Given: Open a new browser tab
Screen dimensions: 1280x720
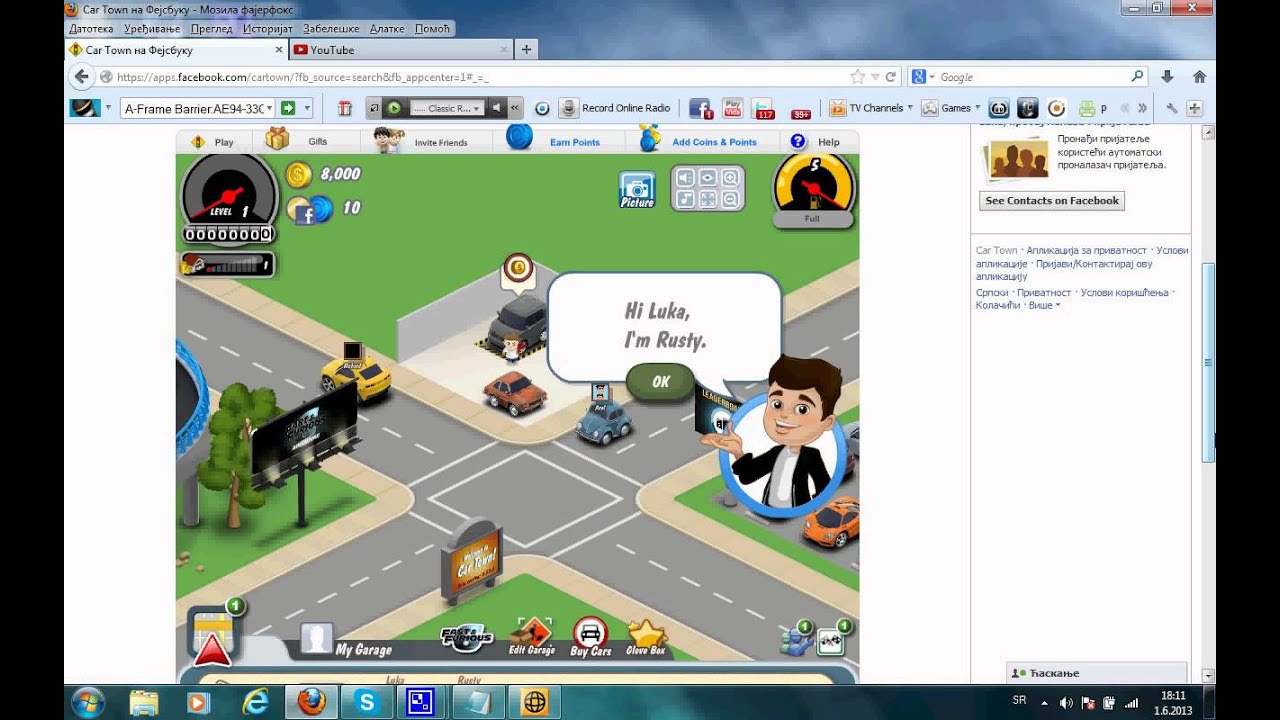Looking at the screenshot, I should pyautogui.click(x=526, y=49).
